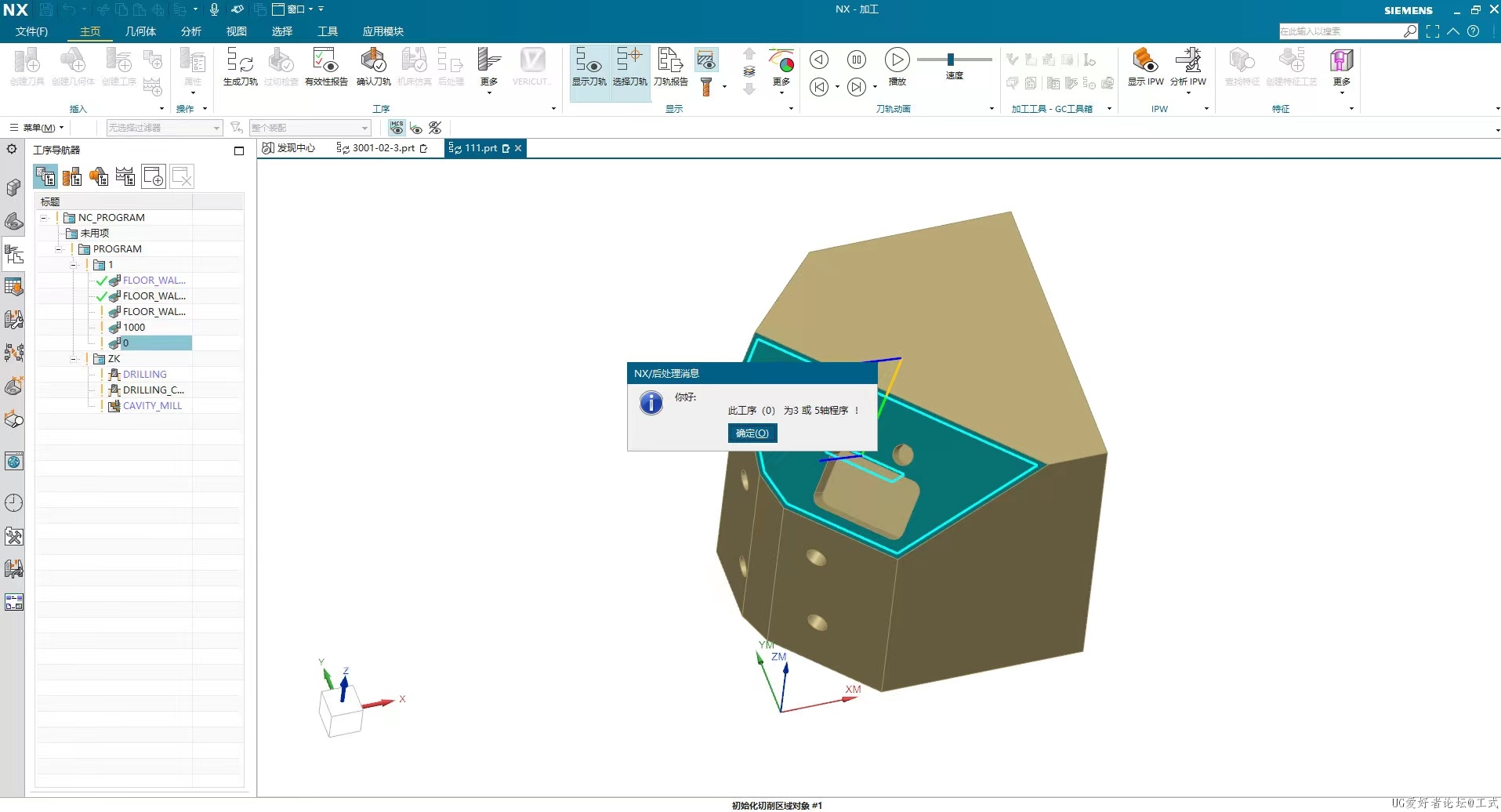Expand the 加工工具 - GC工具箱 group options
This screenshot has width=1501, height=812.
[1109, 109]
